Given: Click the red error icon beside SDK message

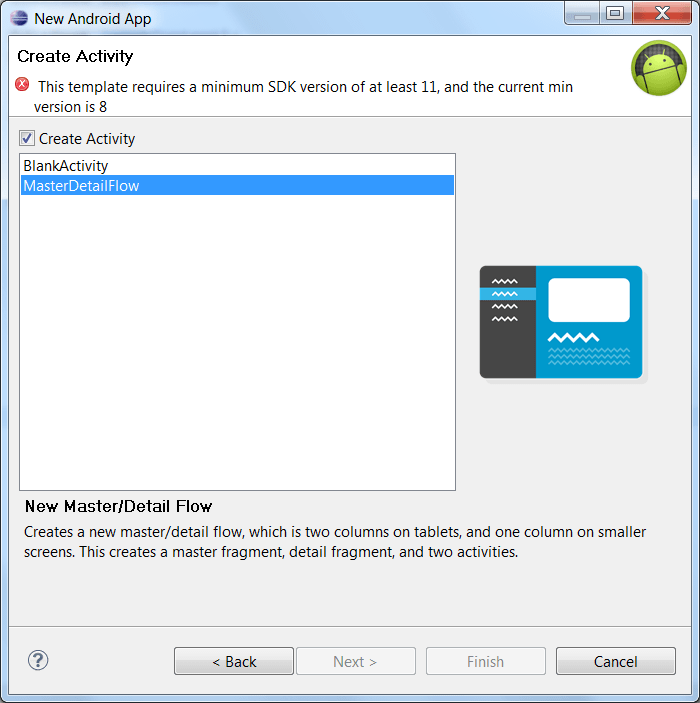Looking at the screenshot, I should (22, 84).
